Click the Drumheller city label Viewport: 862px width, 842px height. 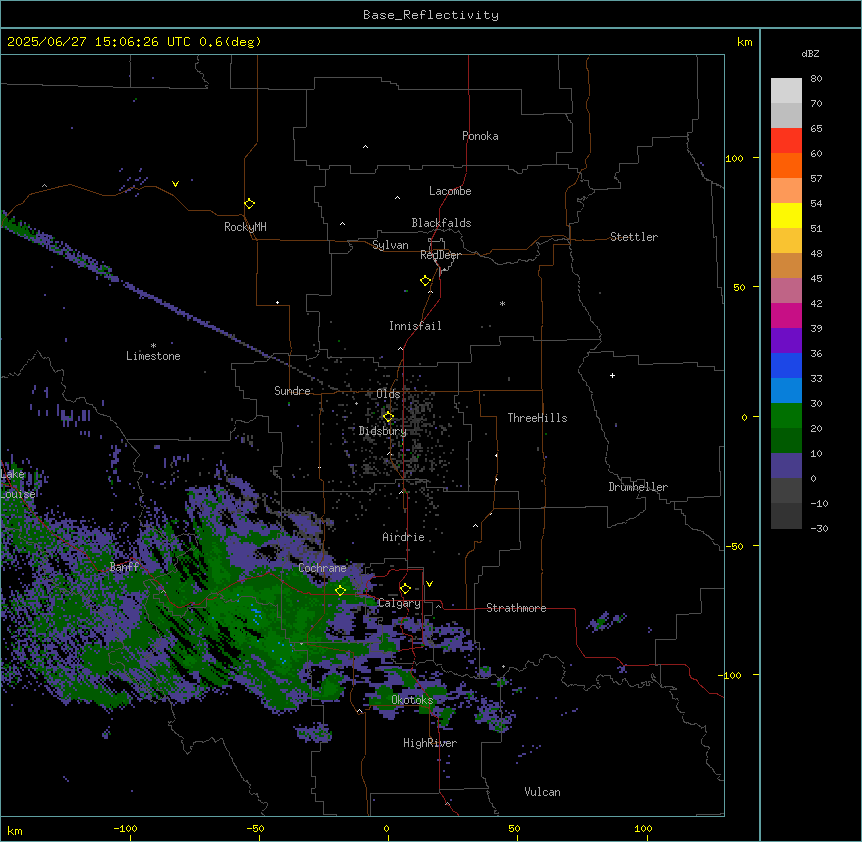[x=638, y=487]
